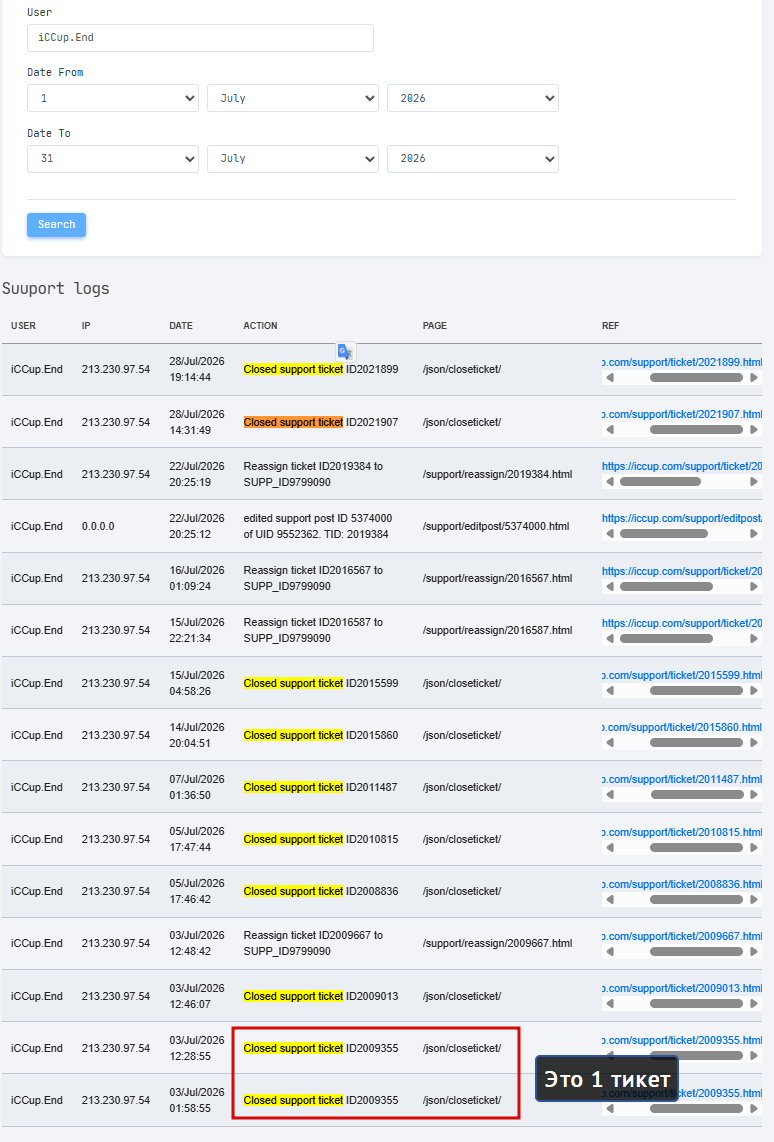Click the DATE column header
Viewport: 774px width, 1142px height.
click(181, 326)
